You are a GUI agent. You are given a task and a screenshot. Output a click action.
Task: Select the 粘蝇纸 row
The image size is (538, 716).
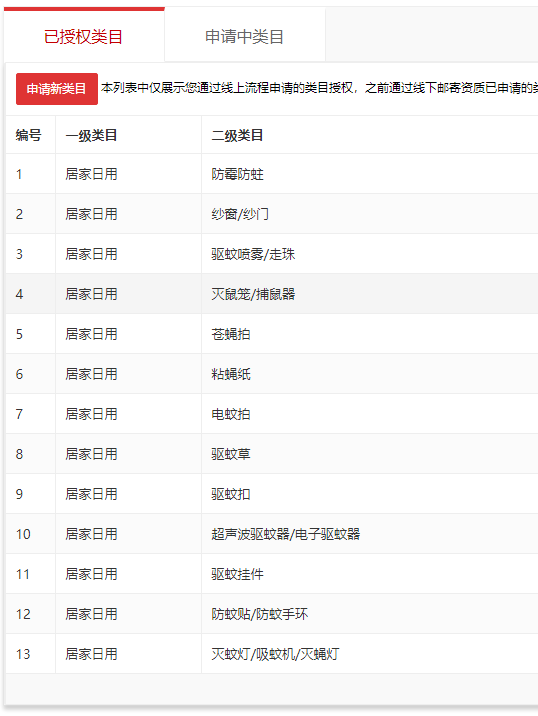272,374
